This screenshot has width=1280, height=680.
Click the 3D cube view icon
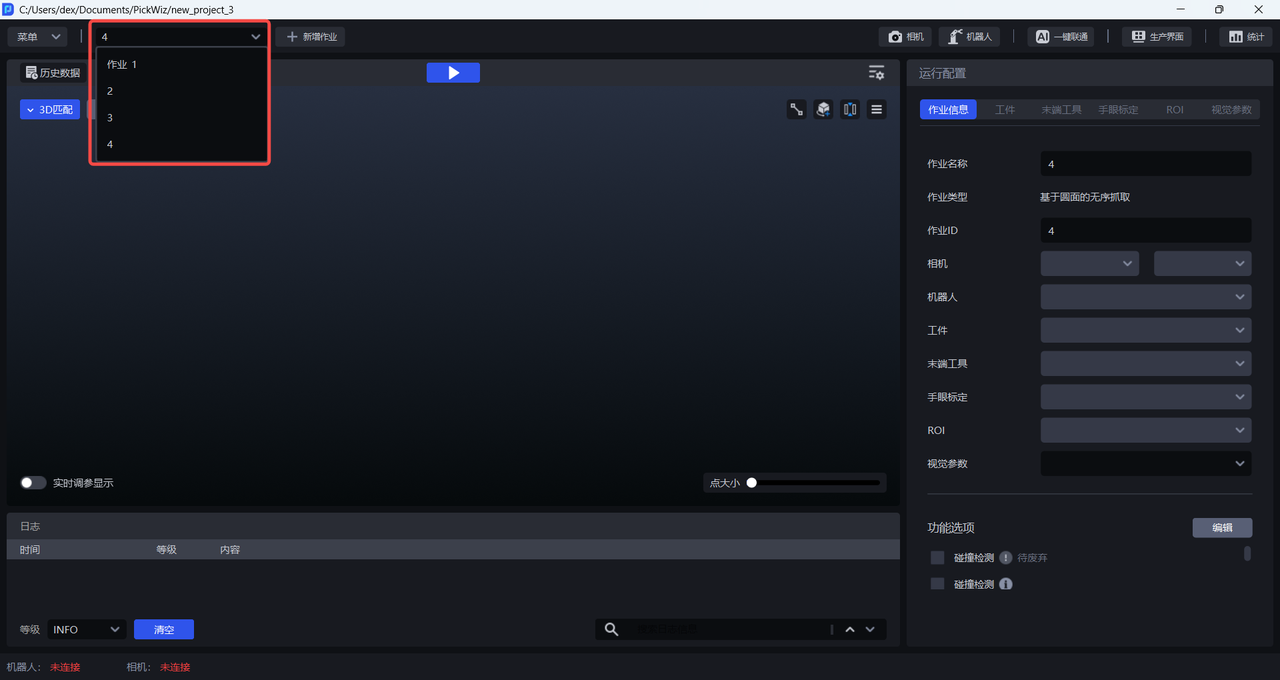point(823,110)
